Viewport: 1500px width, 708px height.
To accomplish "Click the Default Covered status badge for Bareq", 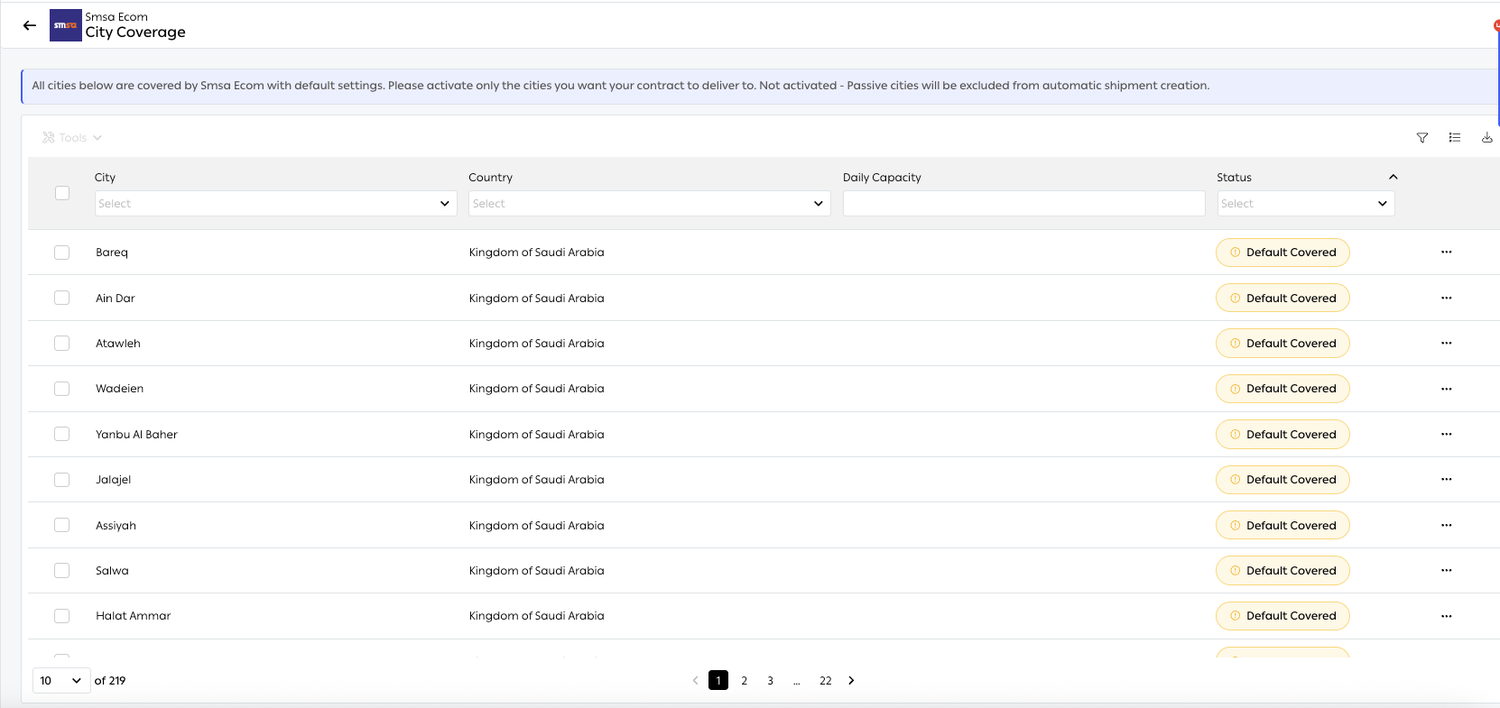I will tap(1283, 252).
